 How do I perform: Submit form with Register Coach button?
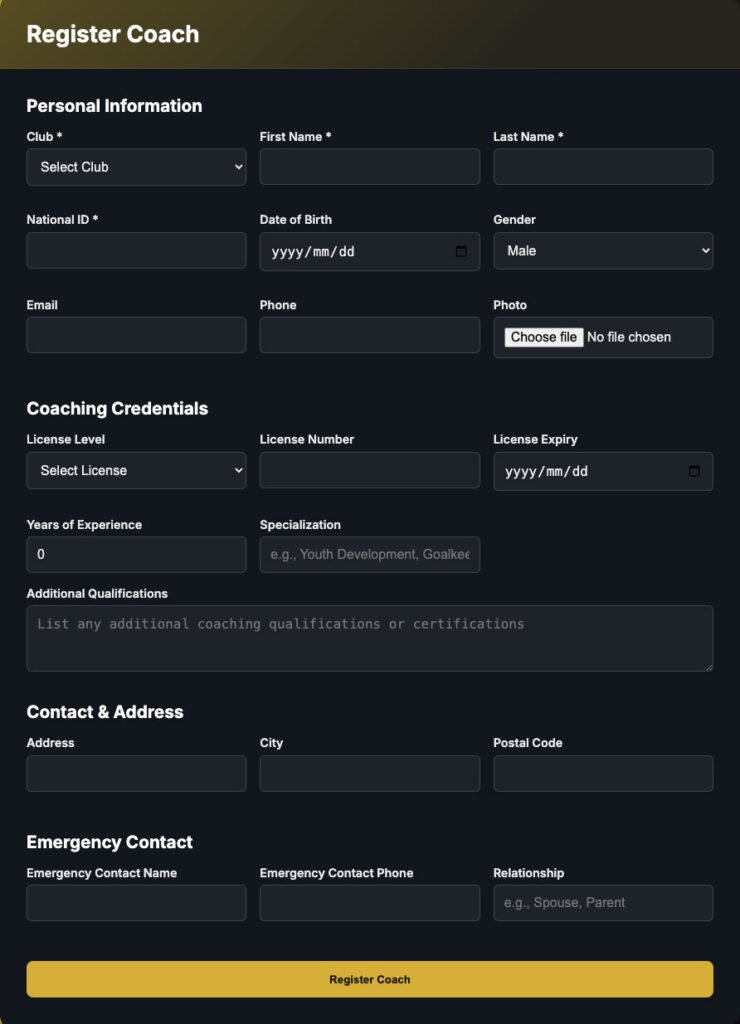pyautogui.click(x=370, y=979)
